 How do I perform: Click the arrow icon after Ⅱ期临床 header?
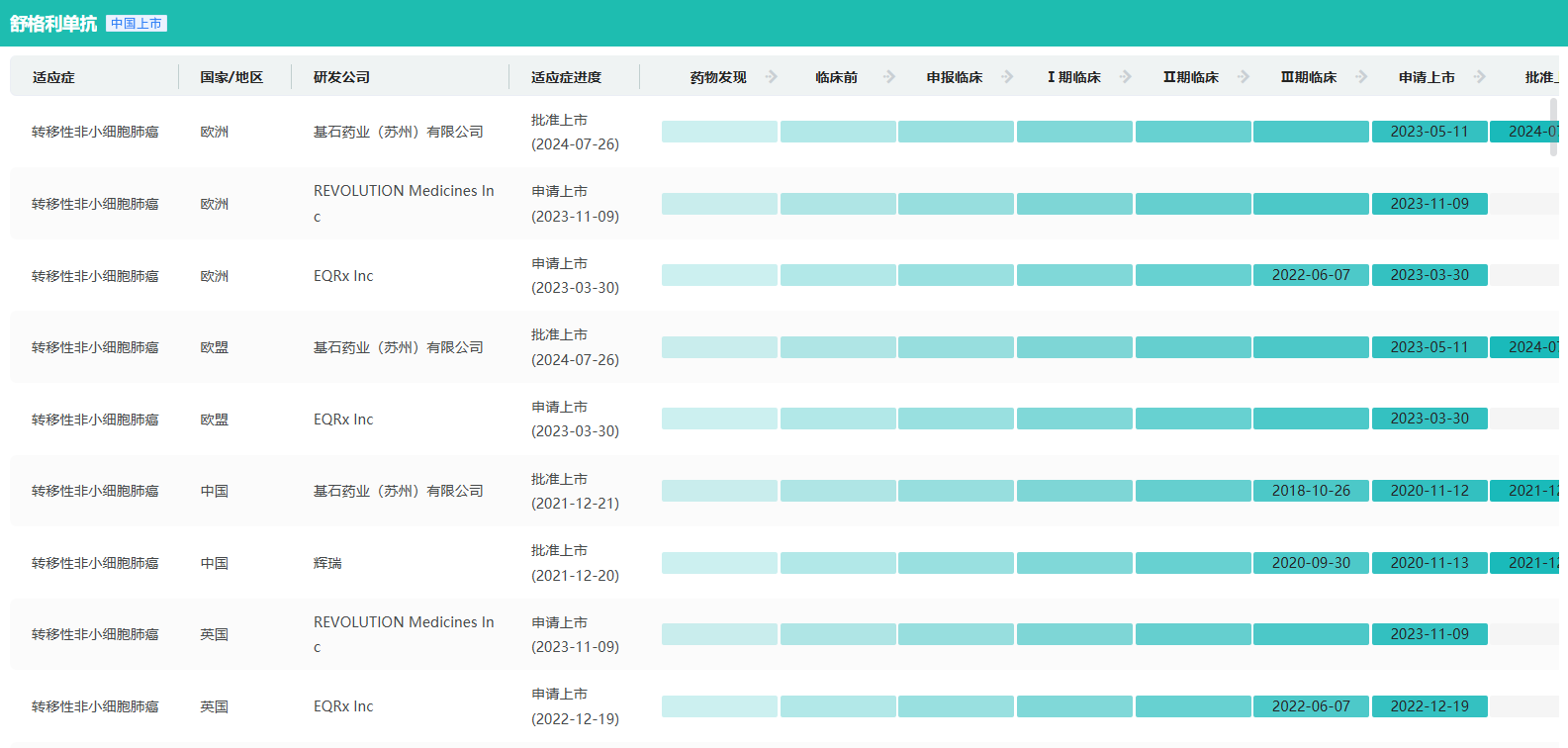1244,77
